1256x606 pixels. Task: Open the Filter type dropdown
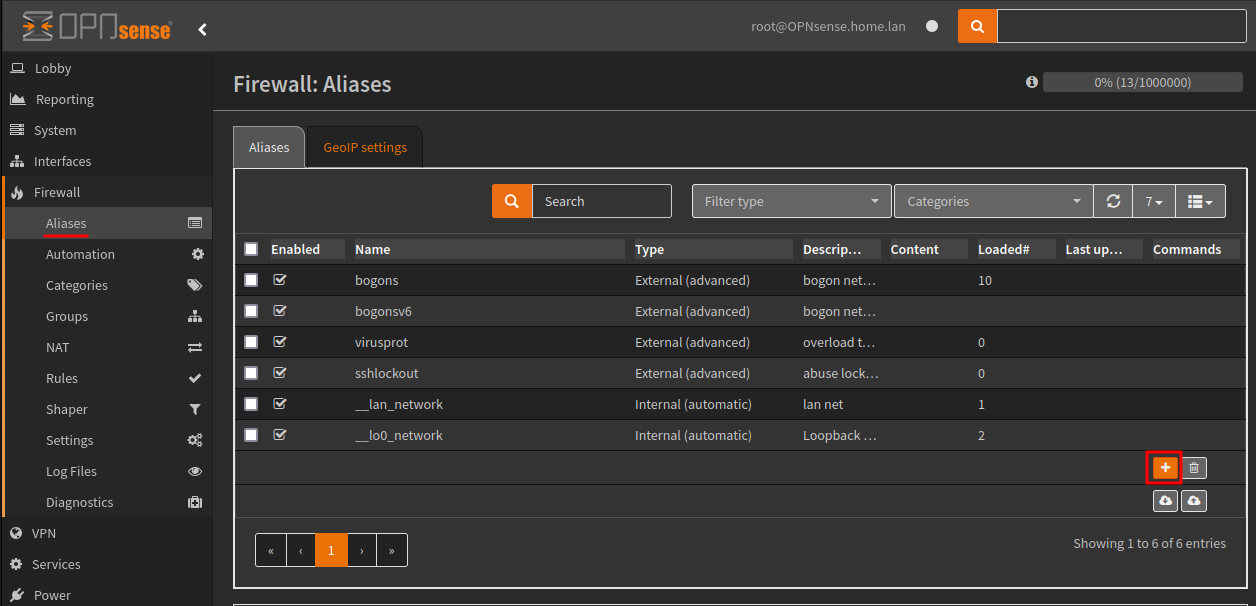(792, 201)
